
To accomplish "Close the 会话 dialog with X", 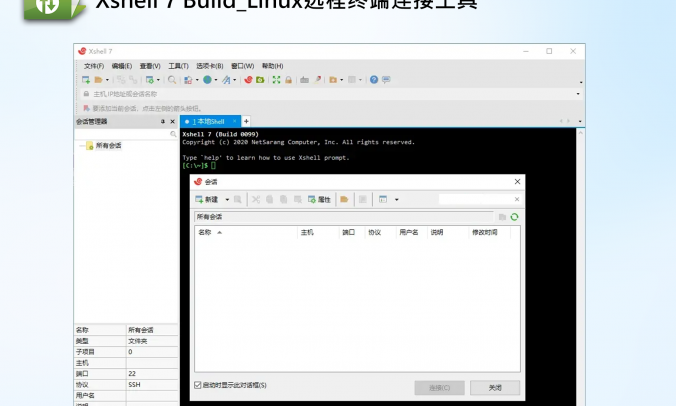I will (517, 182).
